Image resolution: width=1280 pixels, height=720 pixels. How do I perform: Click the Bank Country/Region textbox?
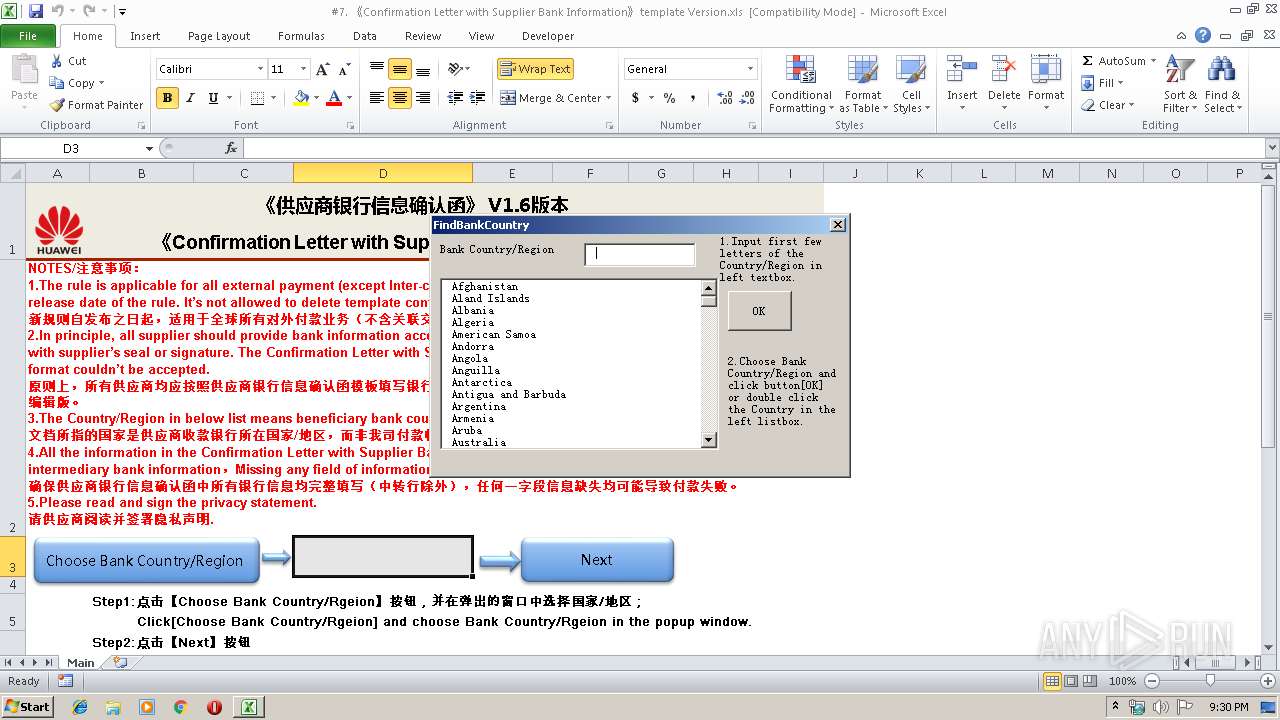point(640,254)
